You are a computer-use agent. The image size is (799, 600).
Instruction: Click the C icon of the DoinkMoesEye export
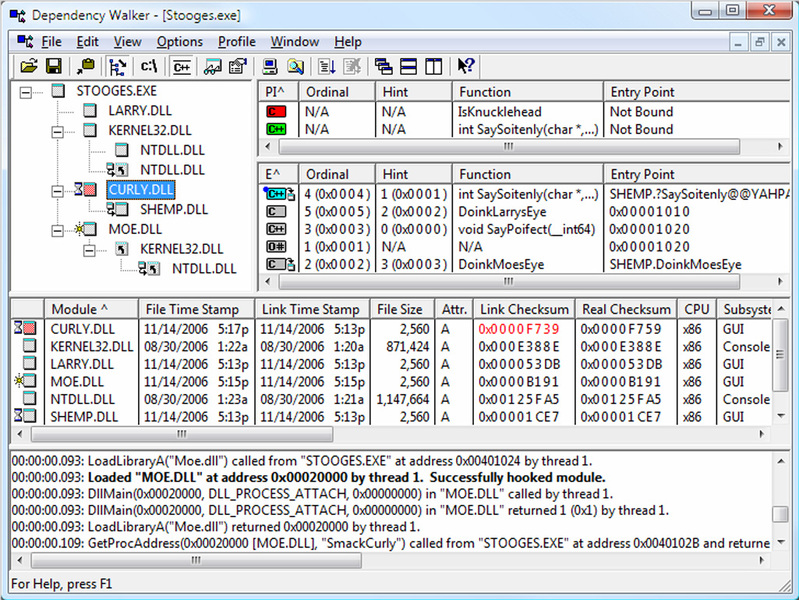[280, 264]
